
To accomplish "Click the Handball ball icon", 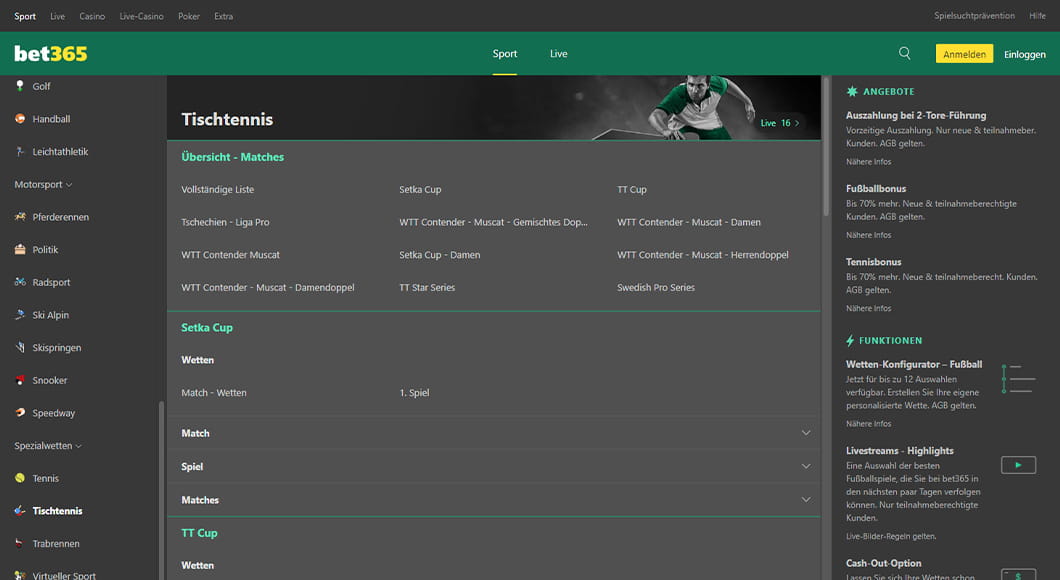I will click(20, 118).
